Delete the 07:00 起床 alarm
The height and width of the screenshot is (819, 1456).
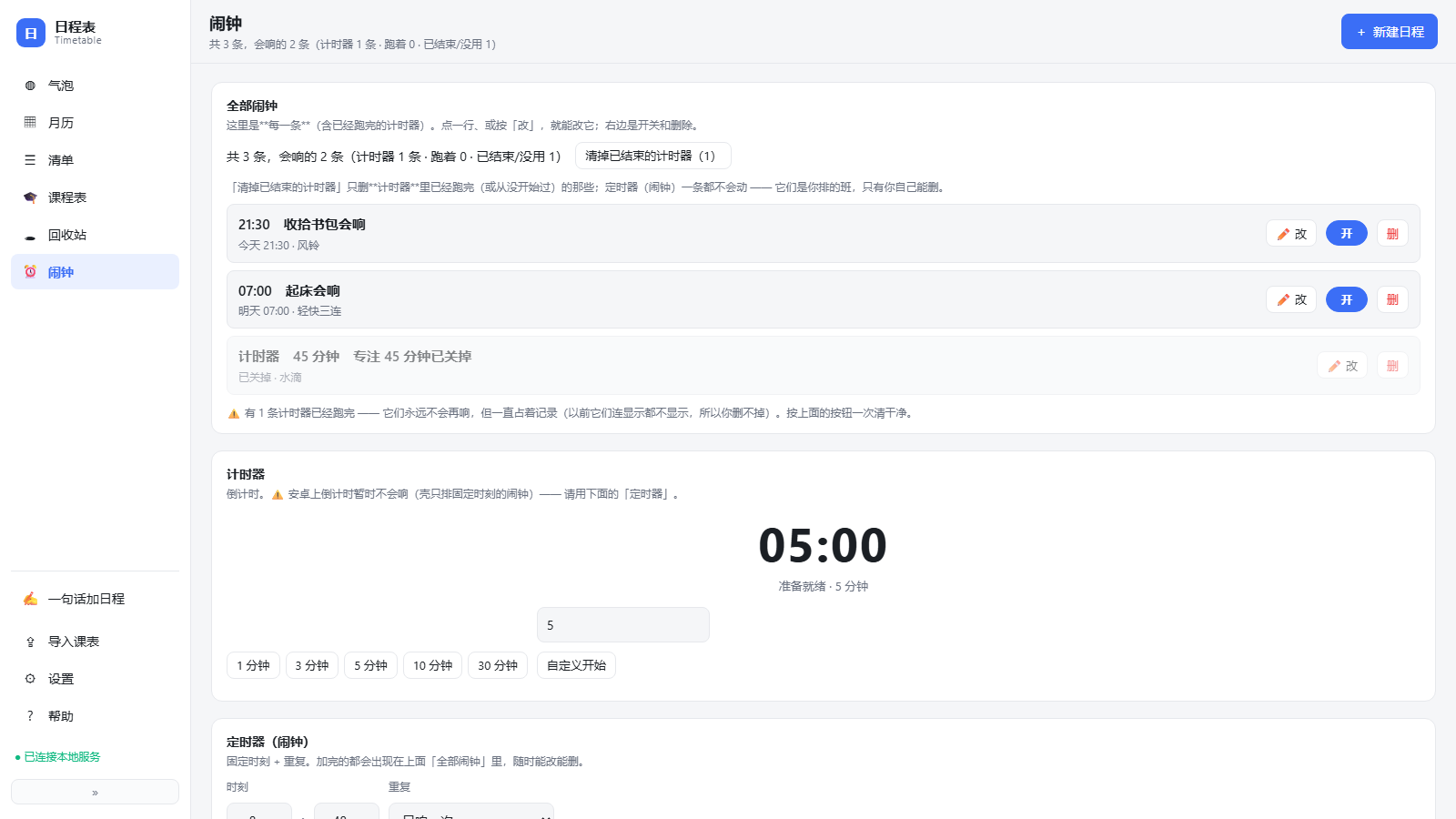tap(1392, 299)
